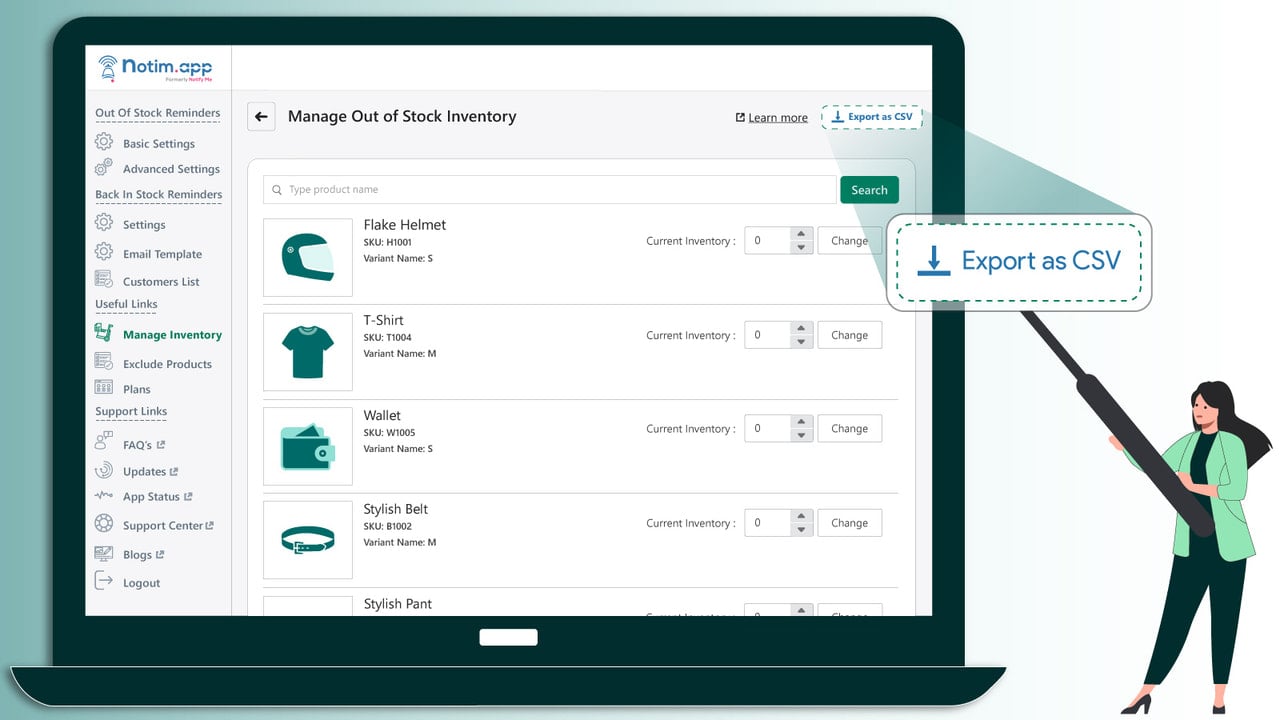Click the gear icon beside Settings
The image size is (1280, 720).
104,223
